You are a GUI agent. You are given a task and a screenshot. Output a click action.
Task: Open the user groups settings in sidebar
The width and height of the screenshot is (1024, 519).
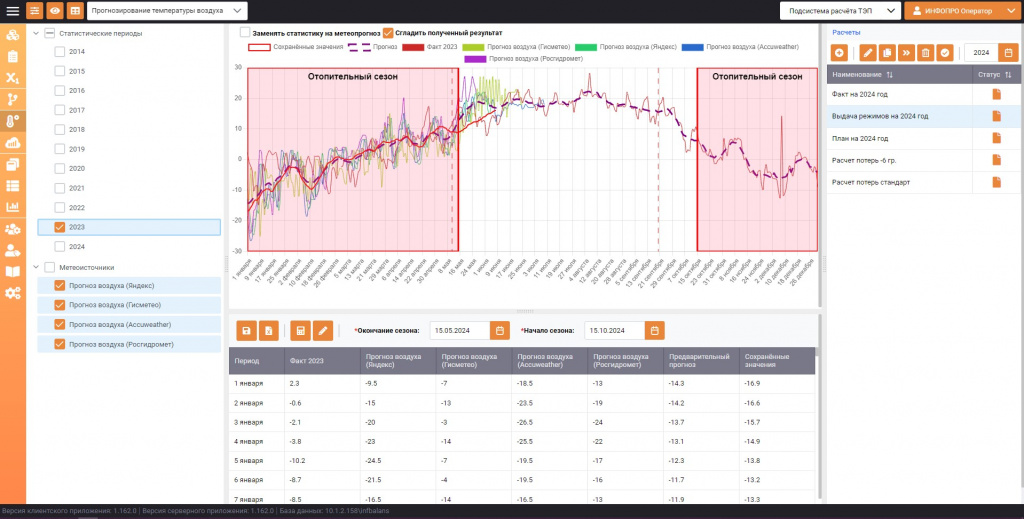pyautogui.click(x=12, y=229)
